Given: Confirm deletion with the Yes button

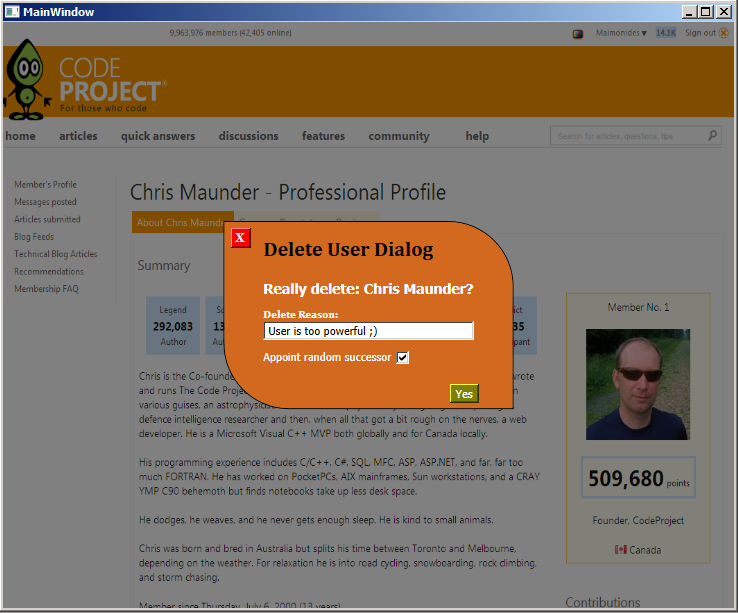Looking at the screenshot, I should point(464,394).
